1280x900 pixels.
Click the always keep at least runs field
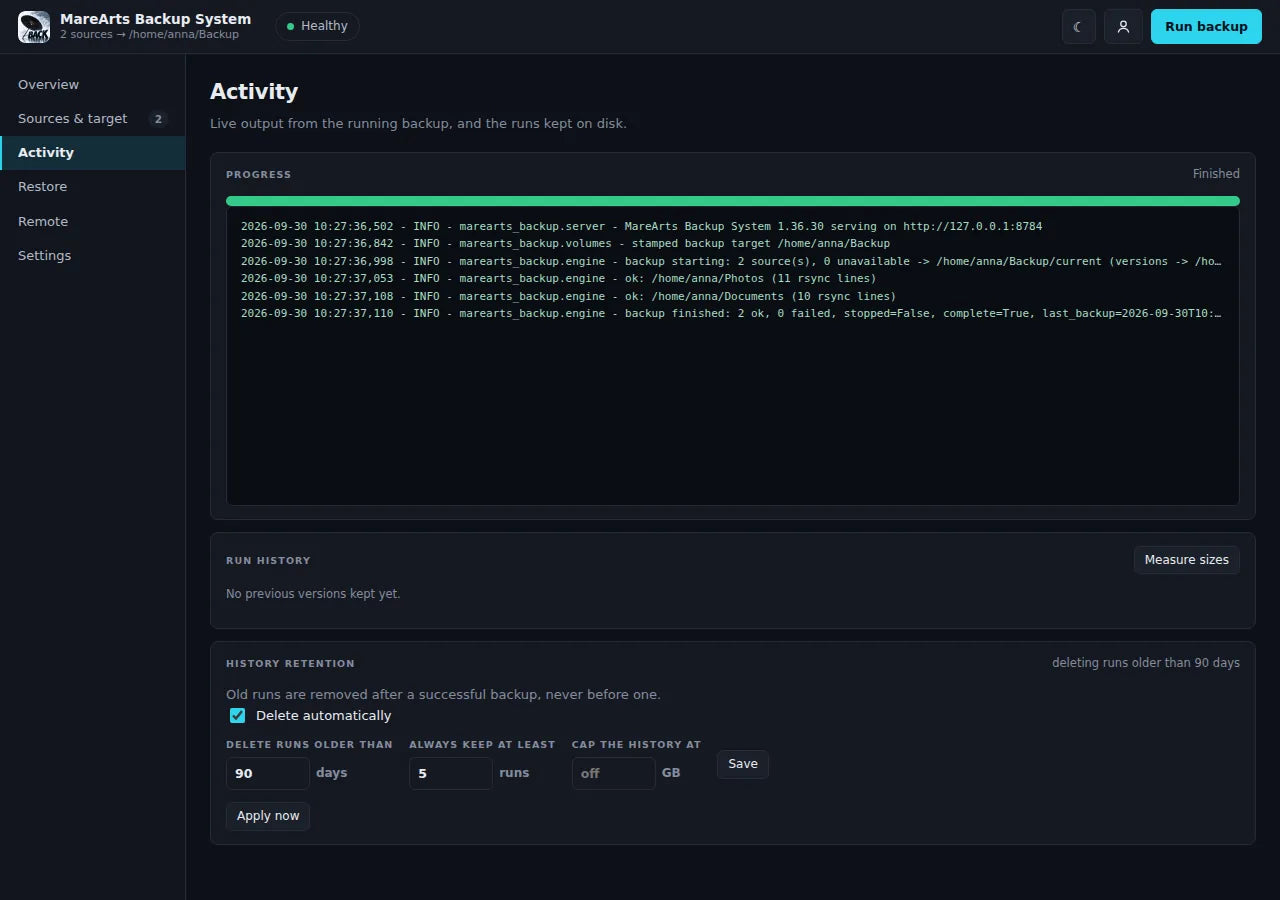point(451,773)
